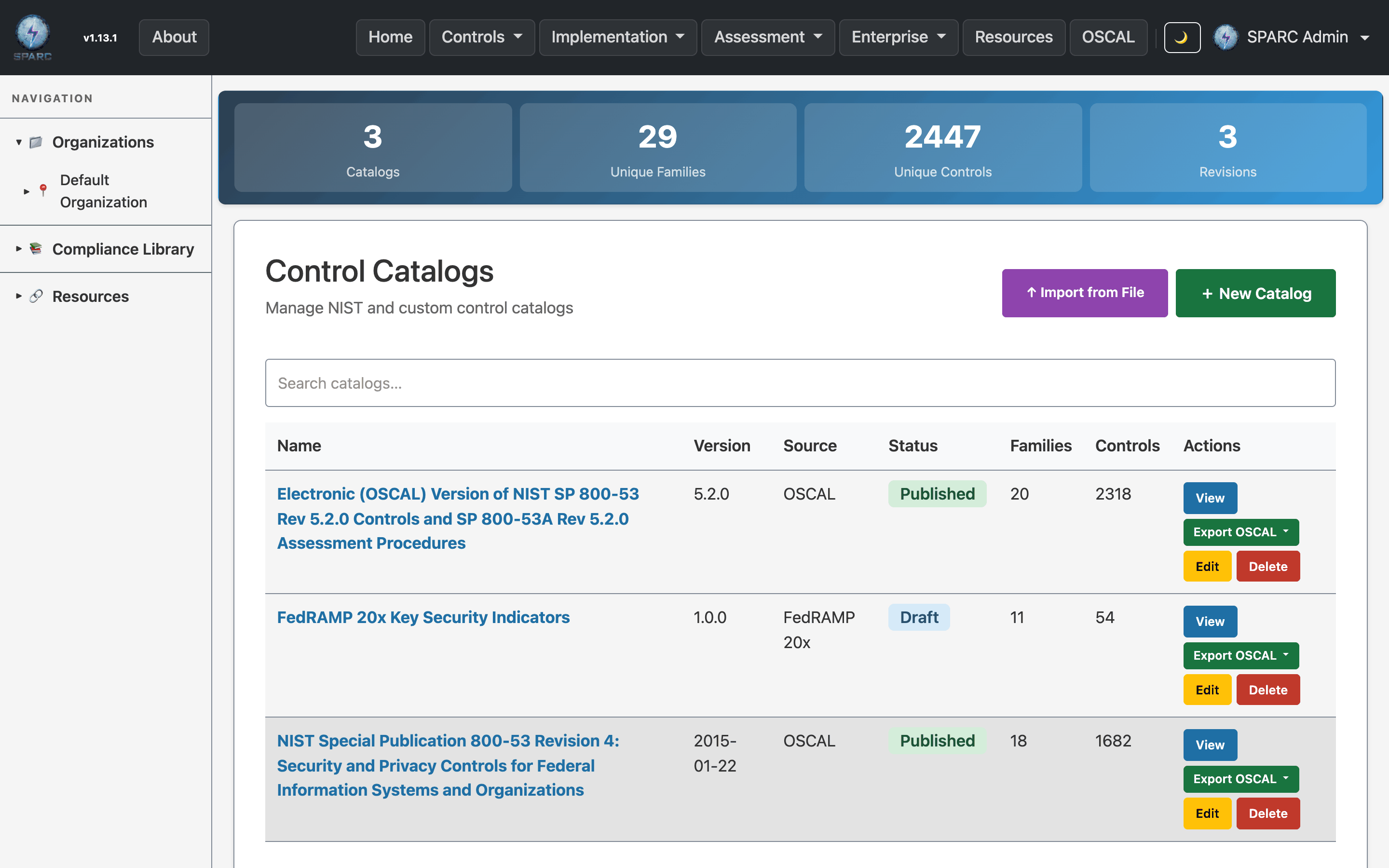Expand the Compliance Library node
Screen dimensions: 1389x868
tap(18, 248)
